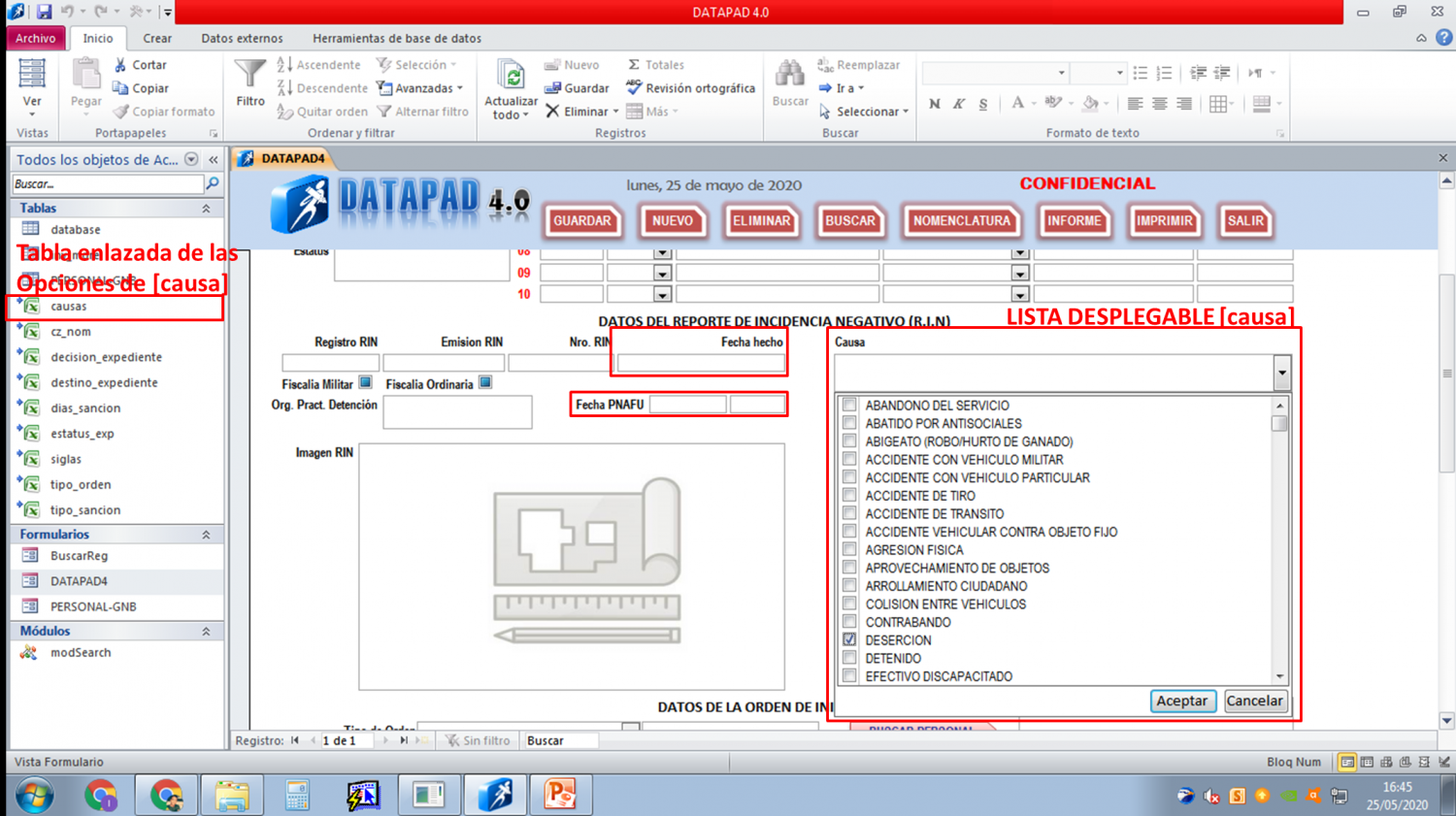Align text to center

tap(1160, 104)
